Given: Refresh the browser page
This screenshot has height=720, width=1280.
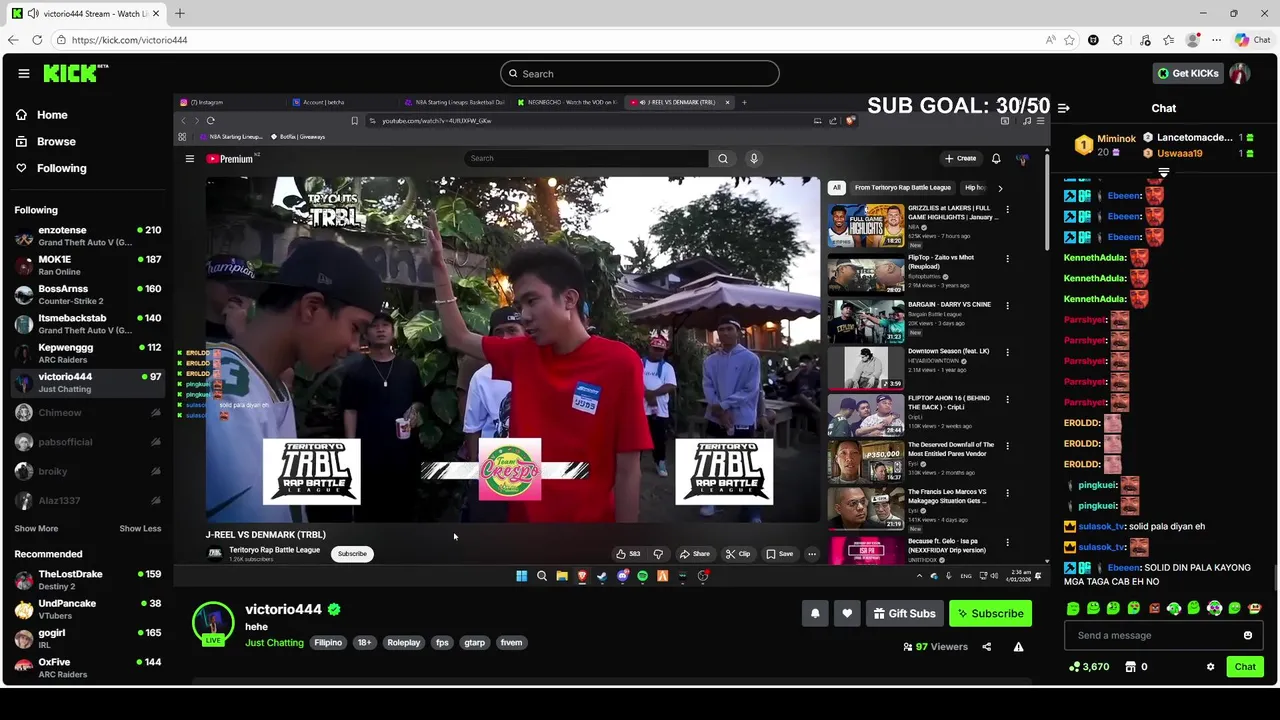Looking at the screenshot, I should pyautogui.click(x=37, y=40).
